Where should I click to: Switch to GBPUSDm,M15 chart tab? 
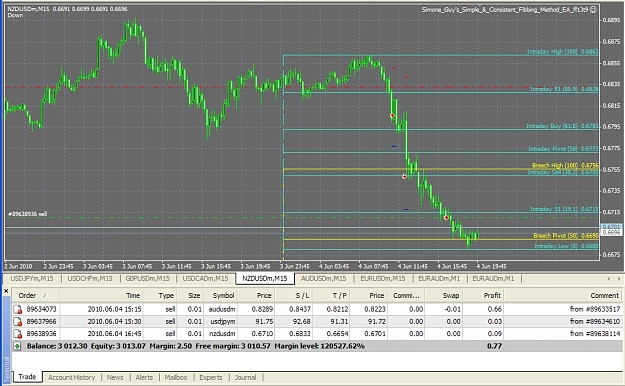(147, 278)
